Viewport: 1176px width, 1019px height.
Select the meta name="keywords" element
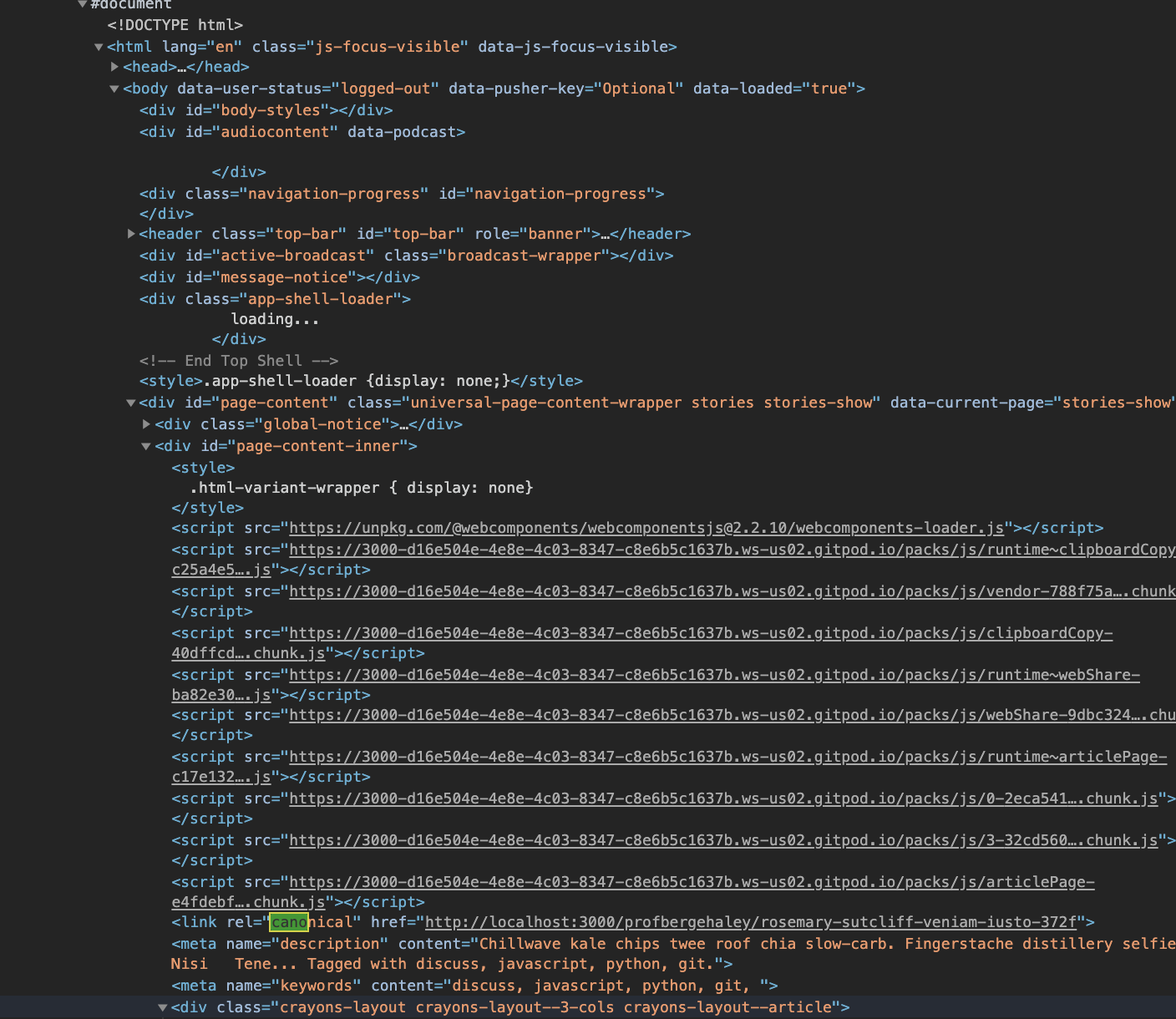[x=474, y=986]
